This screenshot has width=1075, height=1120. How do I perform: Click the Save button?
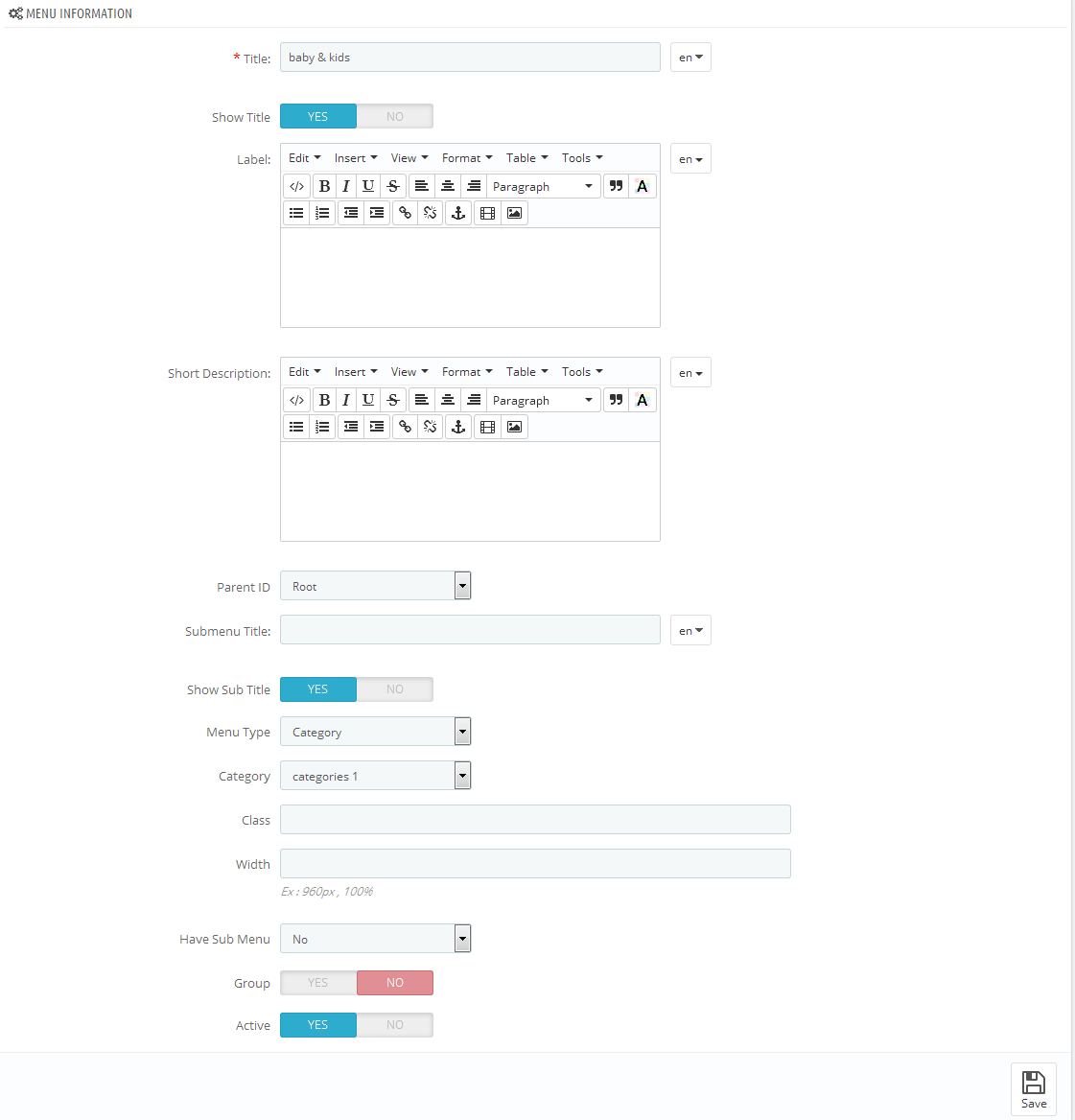coord(1034,1089)
